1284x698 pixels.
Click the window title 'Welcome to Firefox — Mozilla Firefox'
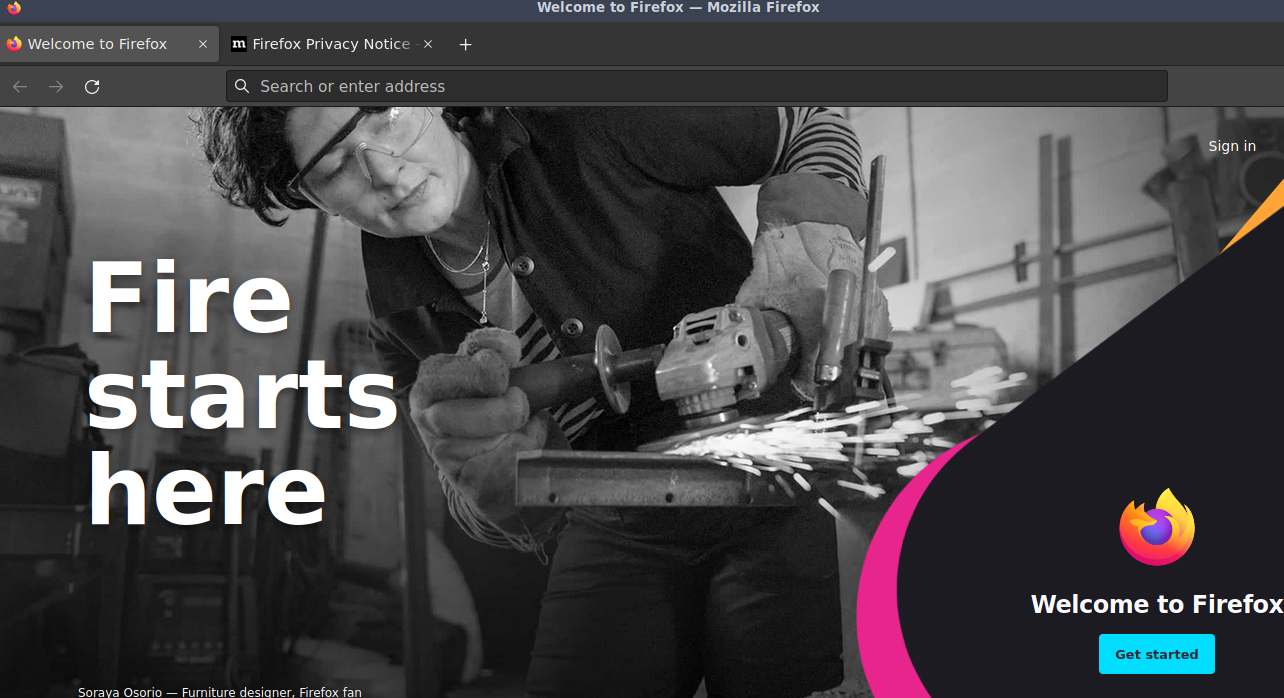click(x=678, y=8)
